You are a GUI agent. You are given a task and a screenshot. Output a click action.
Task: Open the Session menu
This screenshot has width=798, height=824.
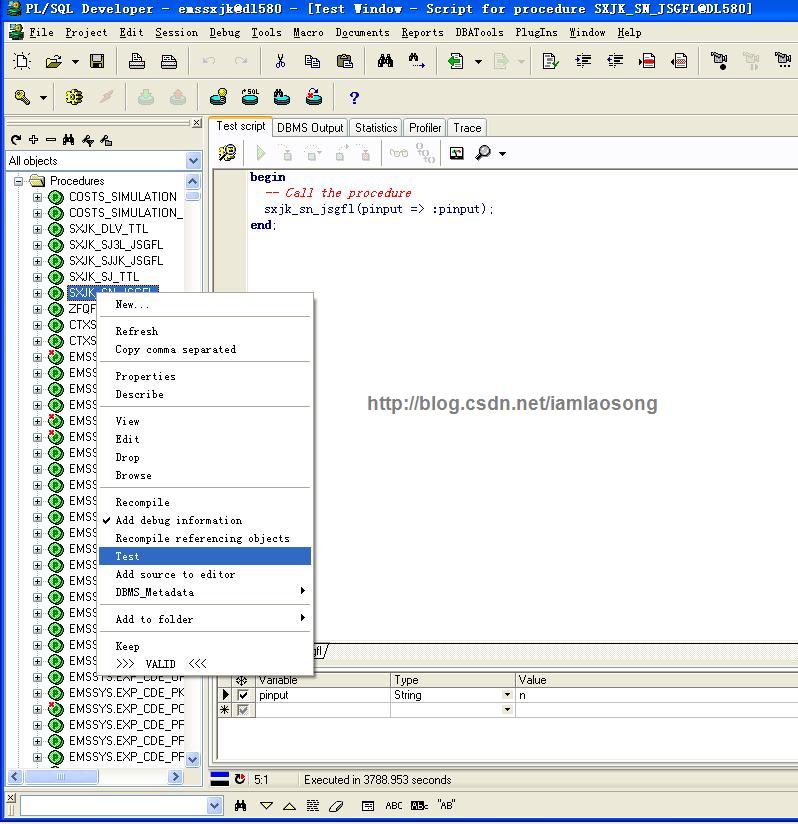coord(177,33)
